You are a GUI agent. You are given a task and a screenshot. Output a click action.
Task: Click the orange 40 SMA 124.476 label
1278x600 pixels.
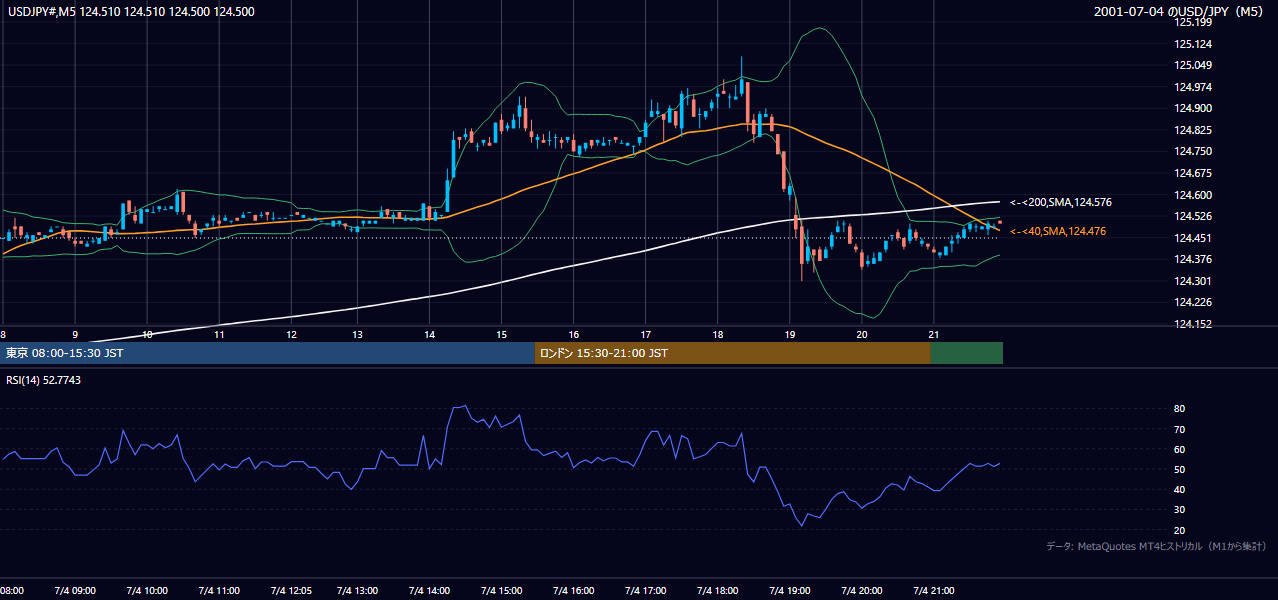coord(1057,232)
